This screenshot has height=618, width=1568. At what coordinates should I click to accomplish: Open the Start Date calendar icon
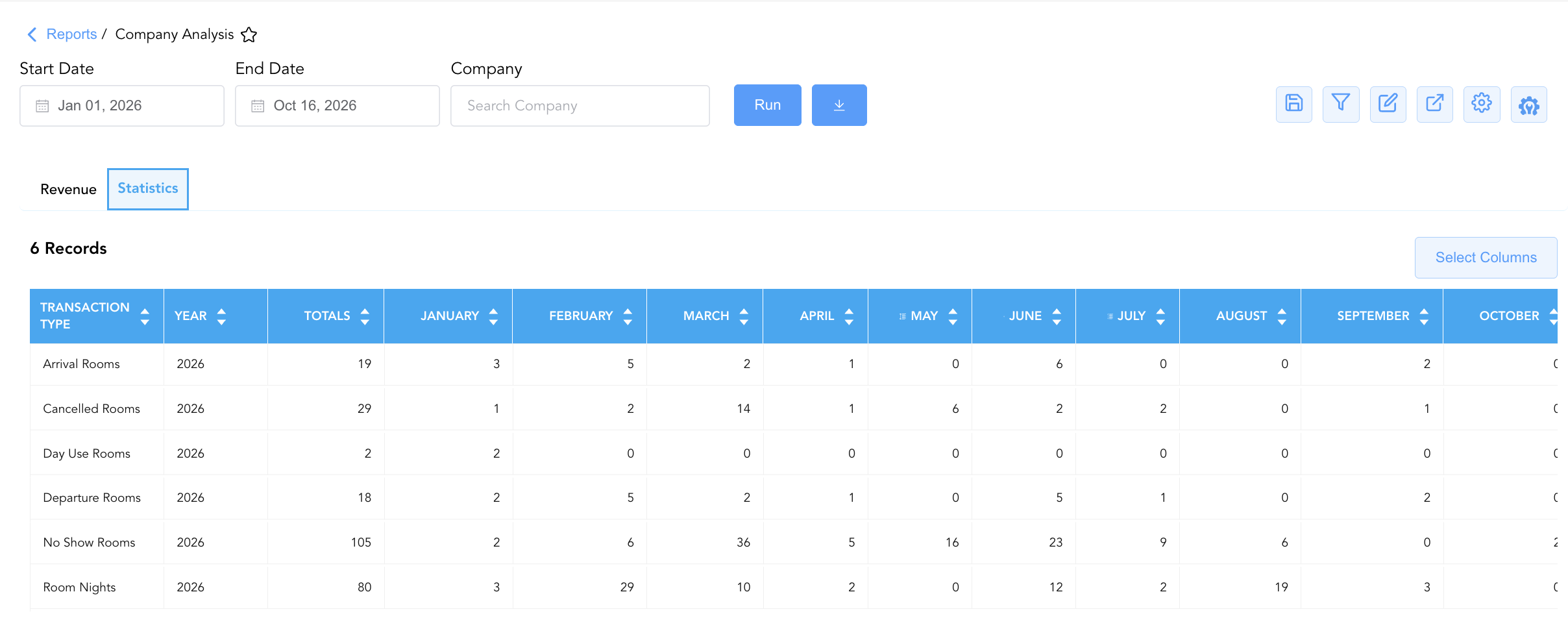point(42,106)
